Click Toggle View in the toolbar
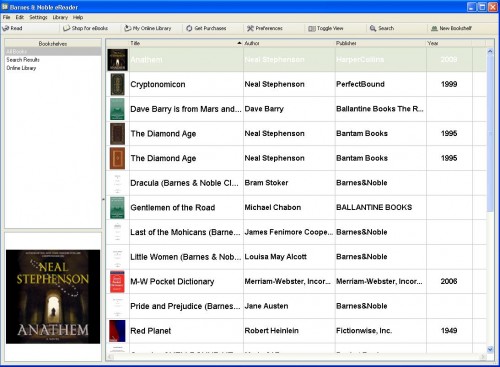The height and width of the screenshot is (367, 500). [x=326, y=28]
